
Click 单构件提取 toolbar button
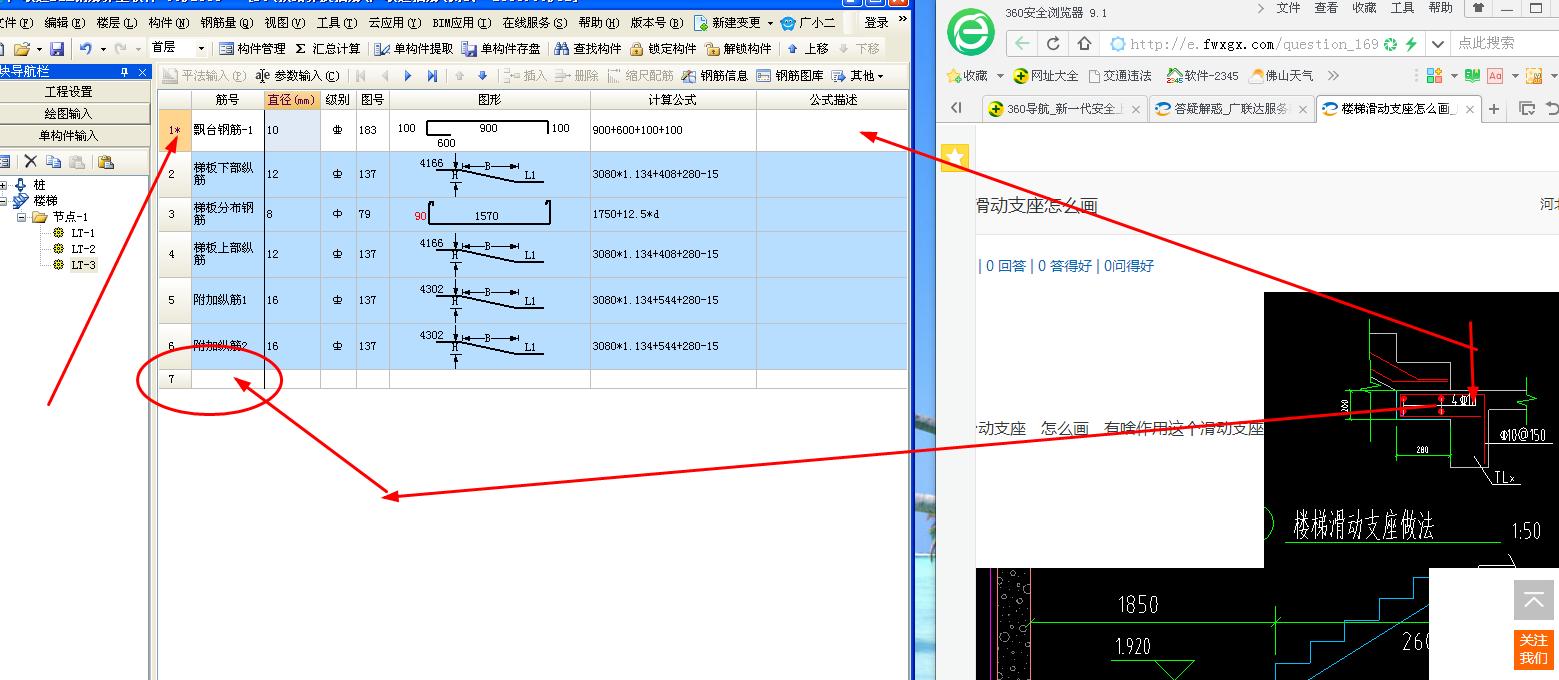[413, 48]
